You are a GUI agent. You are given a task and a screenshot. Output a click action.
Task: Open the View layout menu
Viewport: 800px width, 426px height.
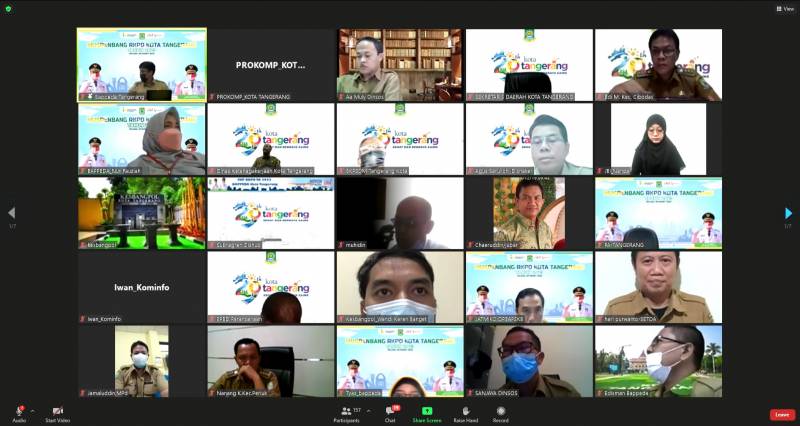pos(783,8)
